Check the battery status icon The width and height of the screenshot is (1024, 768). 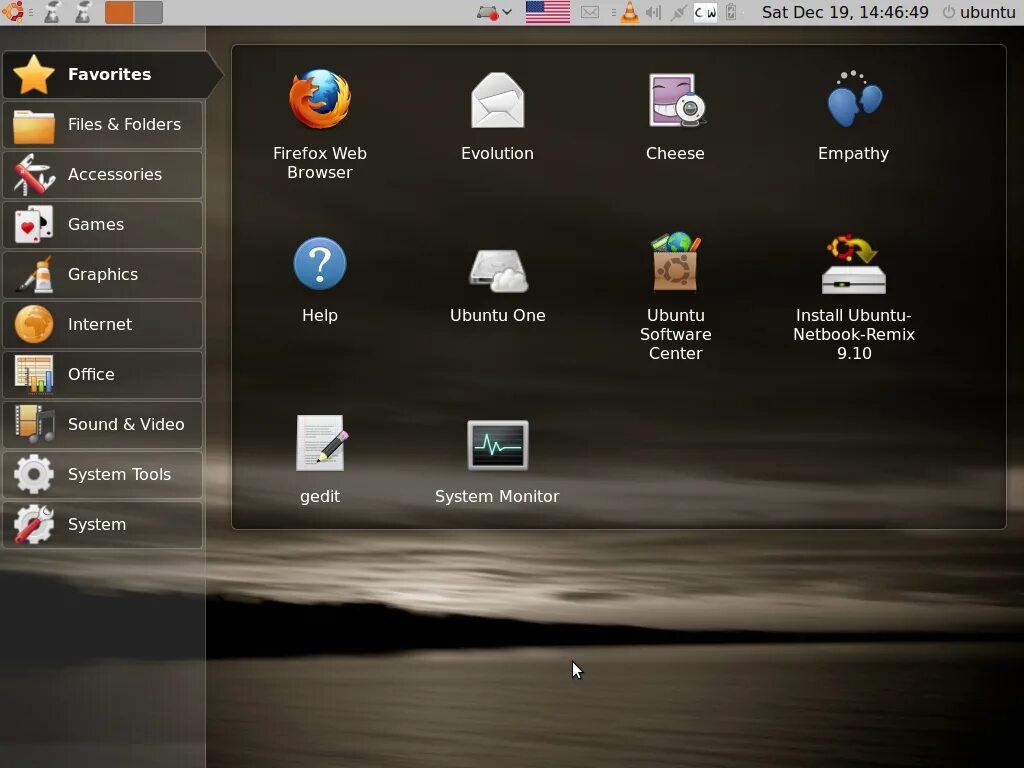click(731, 12)
